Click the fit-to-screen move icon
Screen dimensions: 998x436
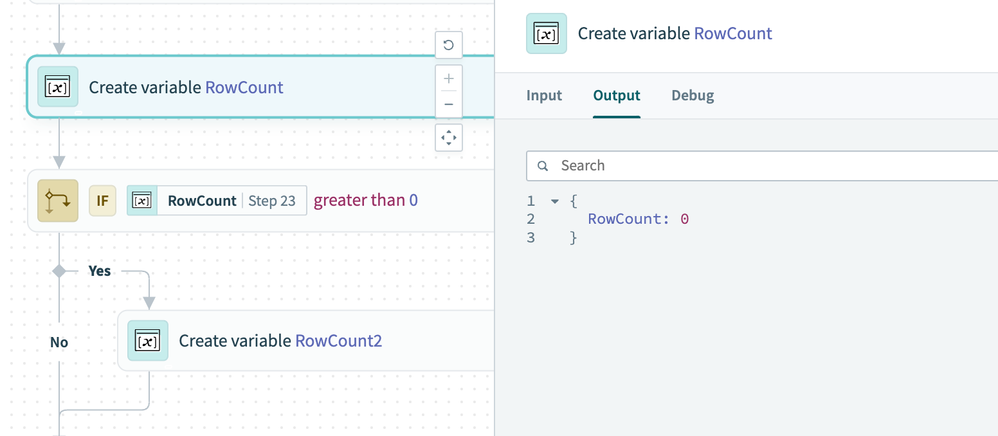click(x=448, y=137)
